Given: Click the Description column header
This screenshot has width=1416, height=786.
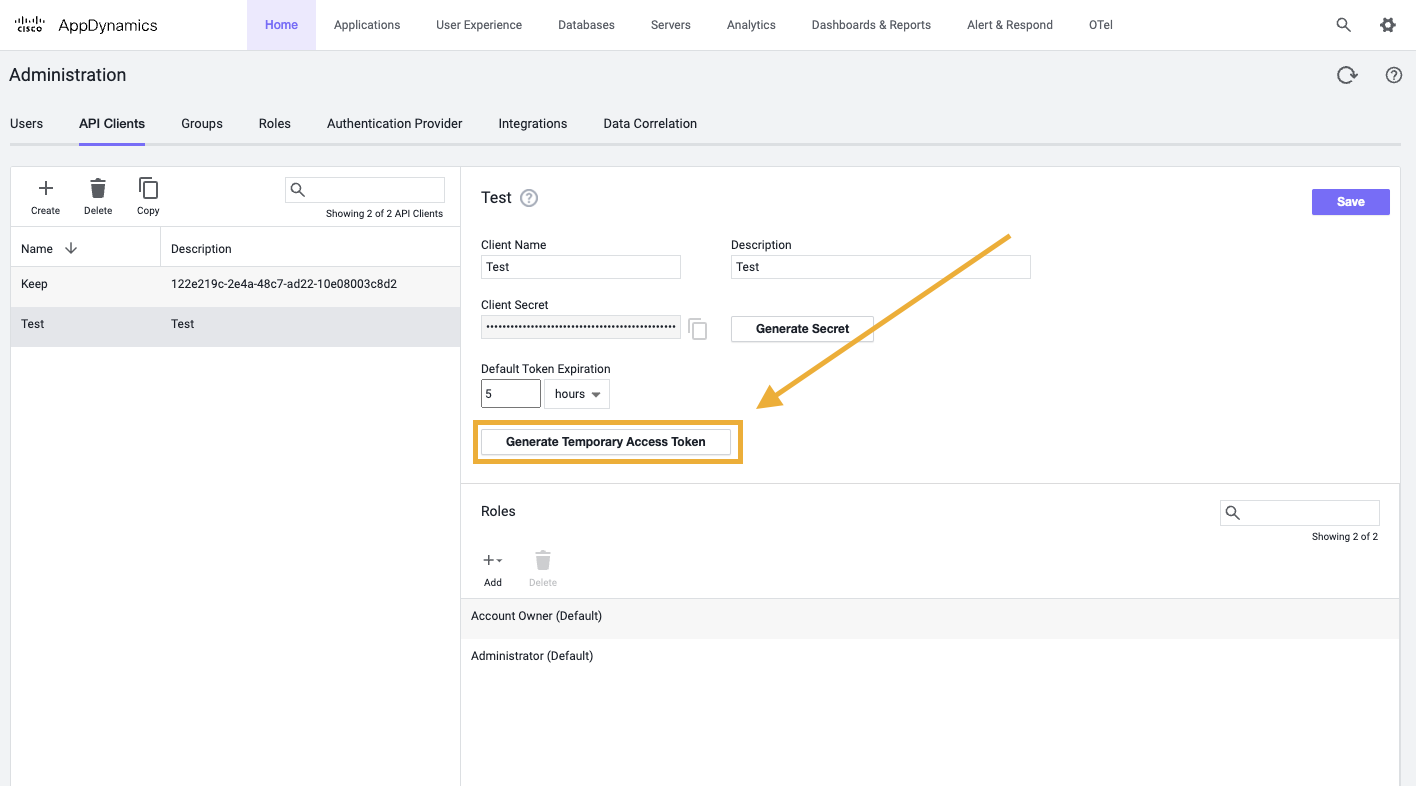Looking at the screenshot, I should [201, 249].
